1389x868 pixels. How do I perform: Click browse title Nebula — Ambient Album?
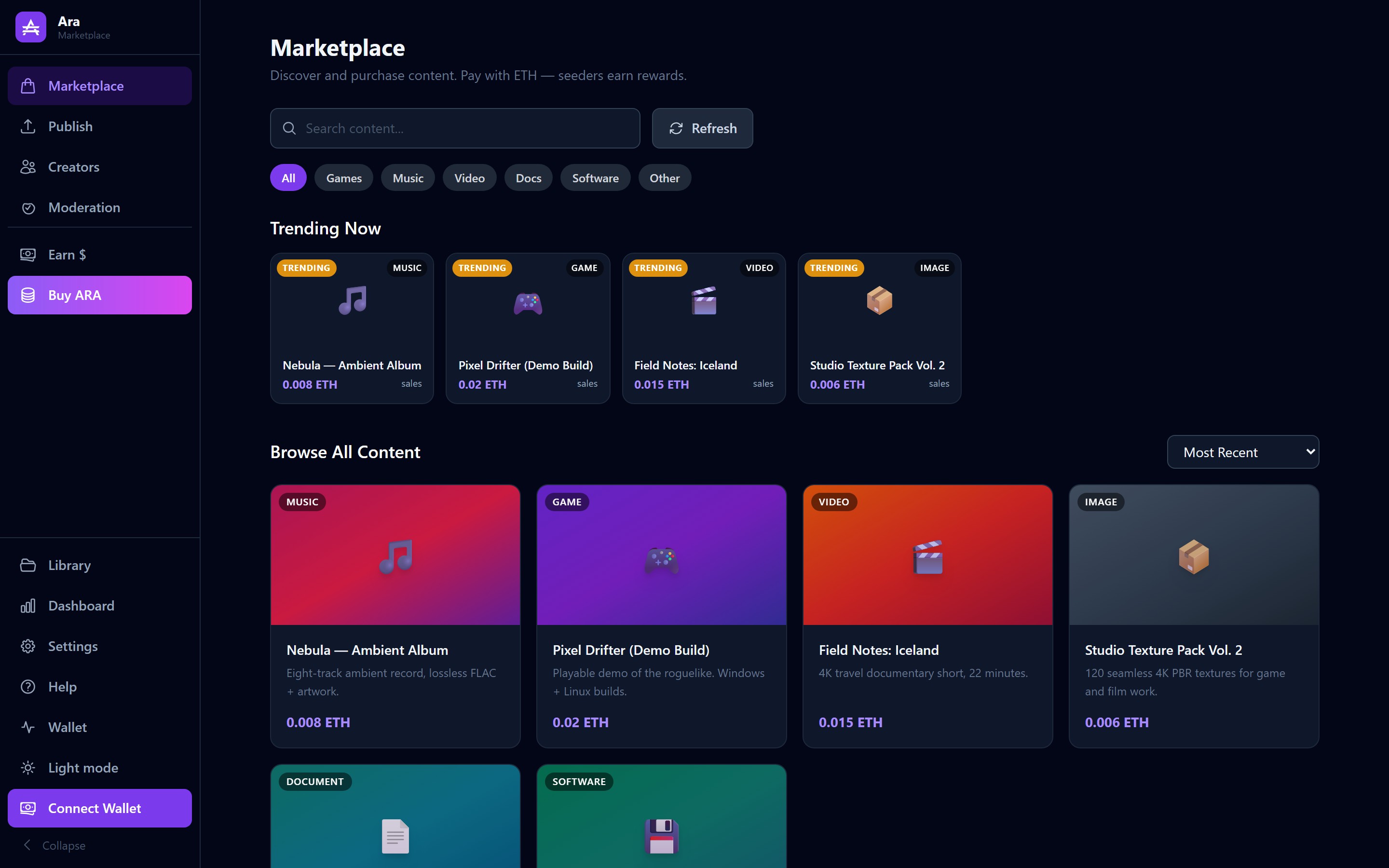368,651
